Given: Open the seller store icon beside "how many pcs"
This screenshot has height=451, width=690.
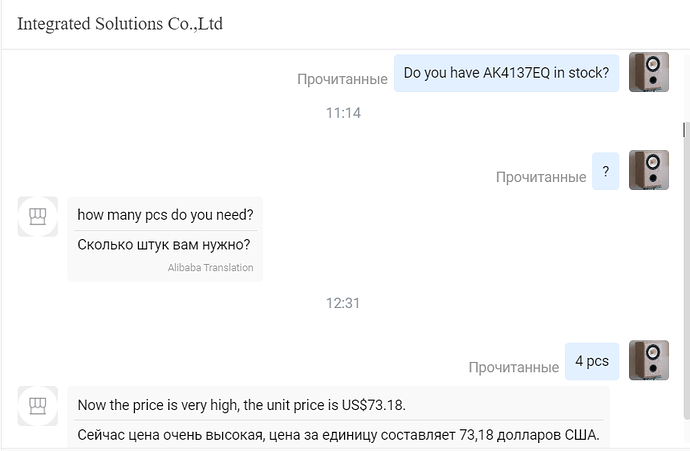Looking at the screenshot, I should tap(38, 217).
